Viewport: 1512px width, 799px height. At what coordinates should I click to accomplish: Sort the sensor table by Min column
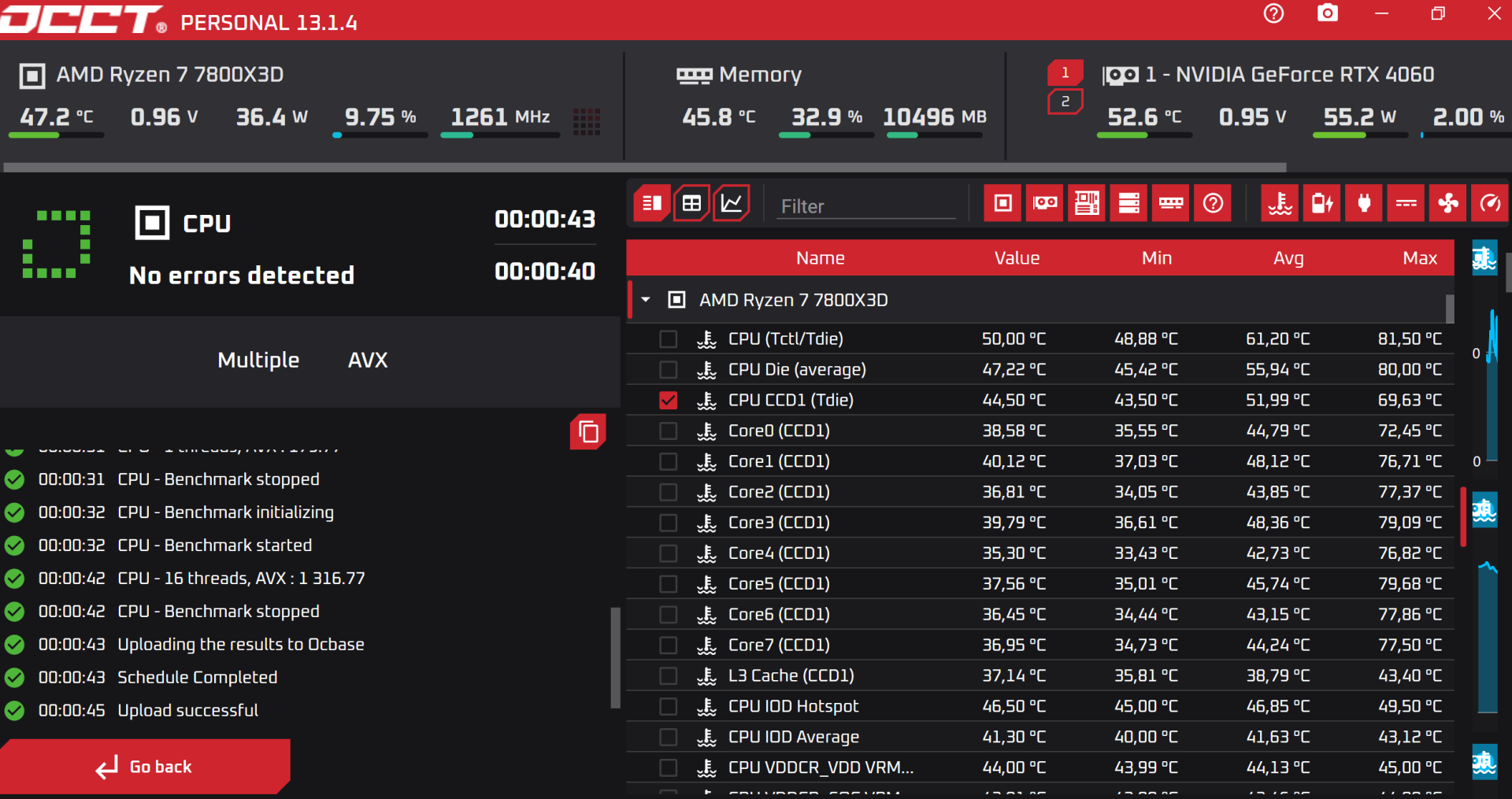(x=1157, y=258)
